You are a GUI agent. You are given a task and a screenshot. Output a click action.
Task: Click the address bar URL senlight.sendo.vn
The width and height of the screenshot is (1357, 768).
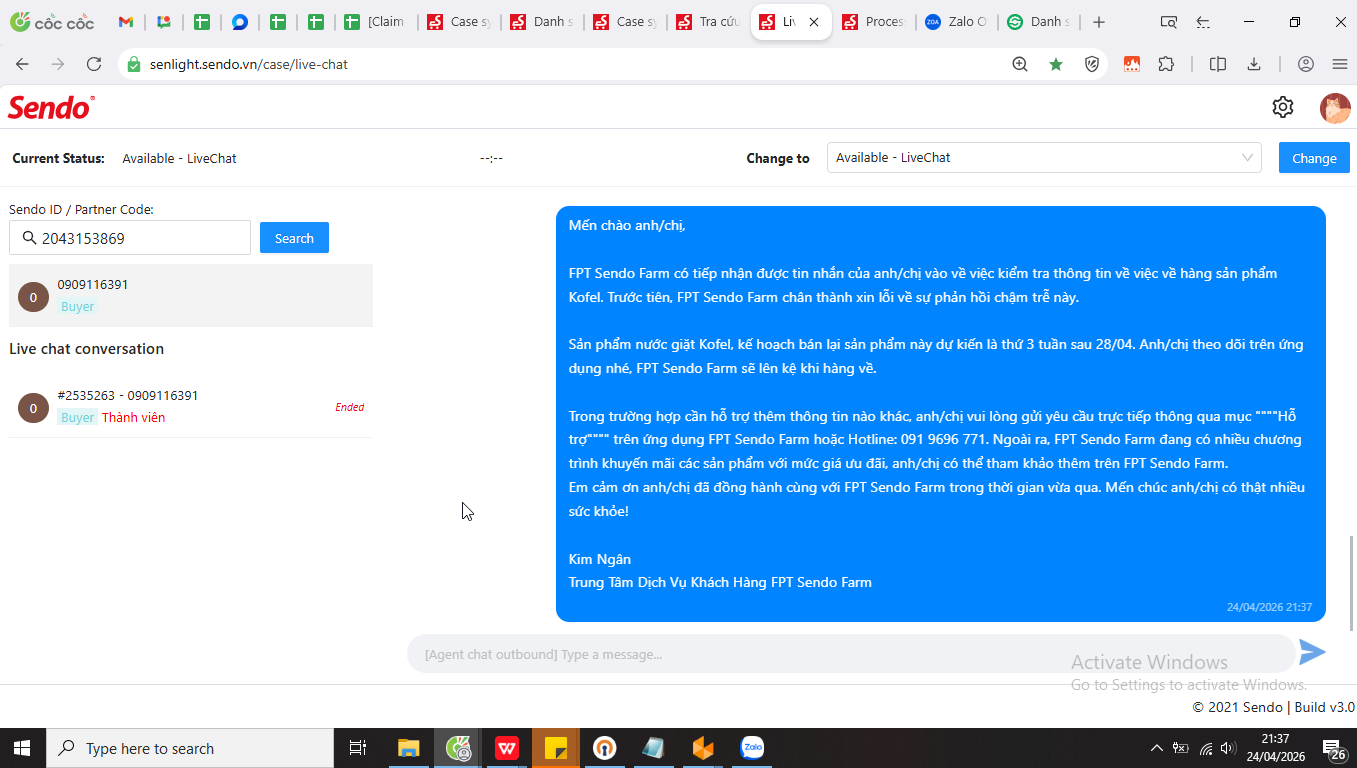(x=249, y=64)
